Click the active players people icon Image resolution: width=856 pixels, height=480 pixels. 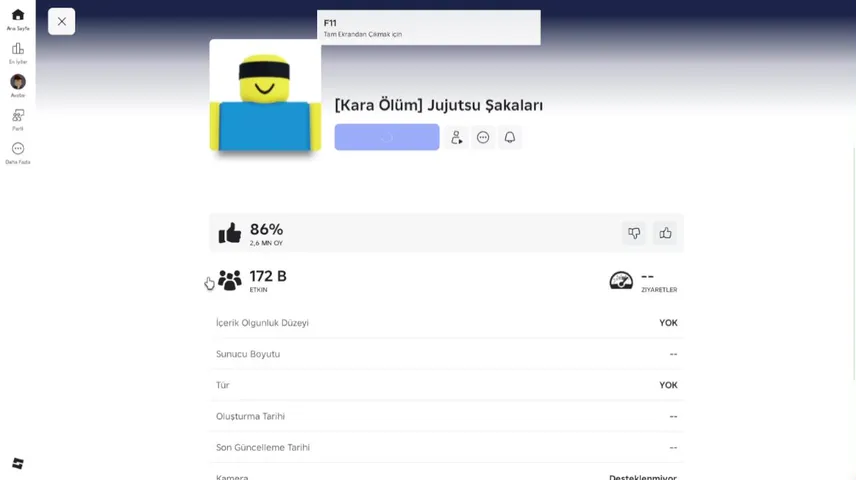[x=230, y=280]
